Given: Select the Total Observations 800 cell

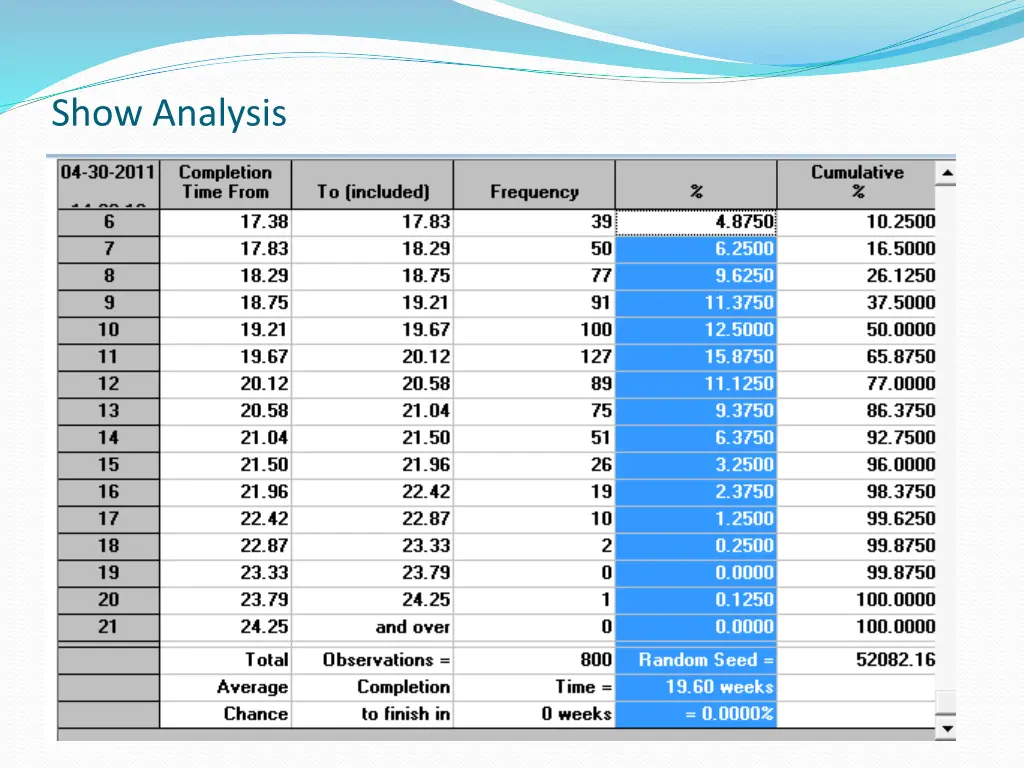Looking at the screenshot, I should point(534,660).
